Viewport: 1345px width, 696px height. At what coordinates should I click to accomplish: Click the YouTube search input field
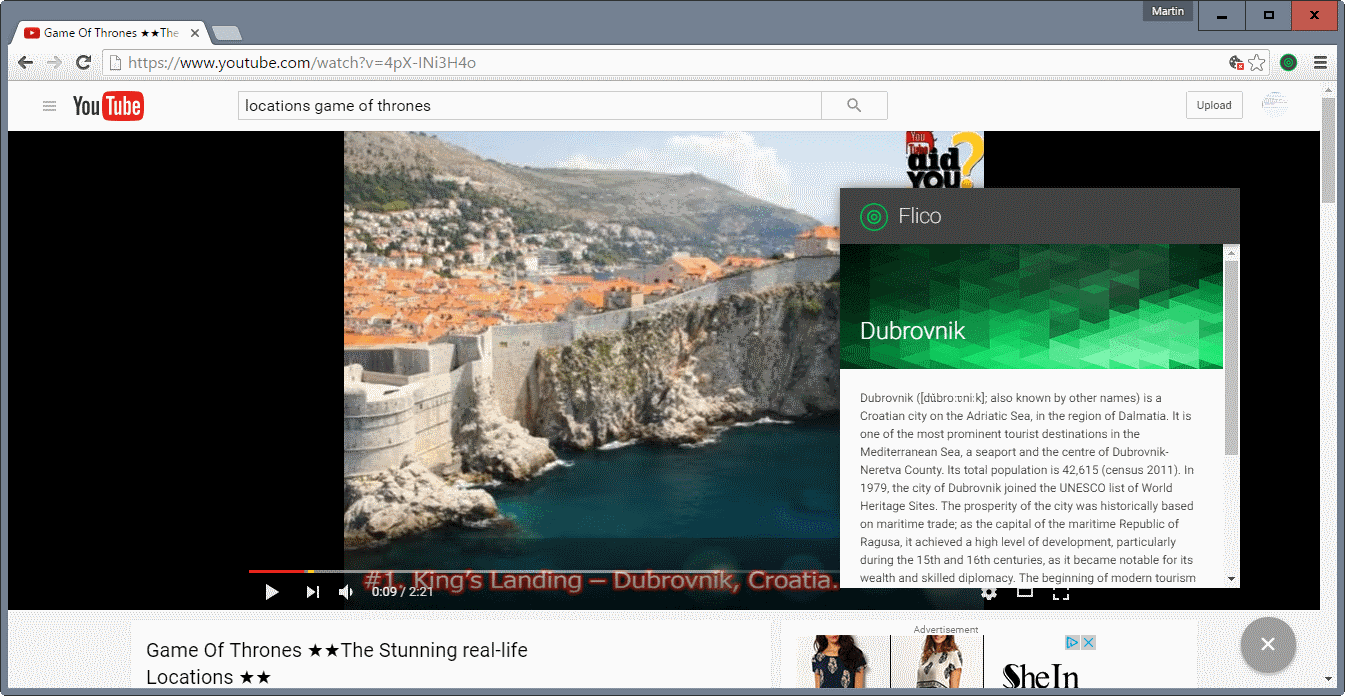pos(529,105)
